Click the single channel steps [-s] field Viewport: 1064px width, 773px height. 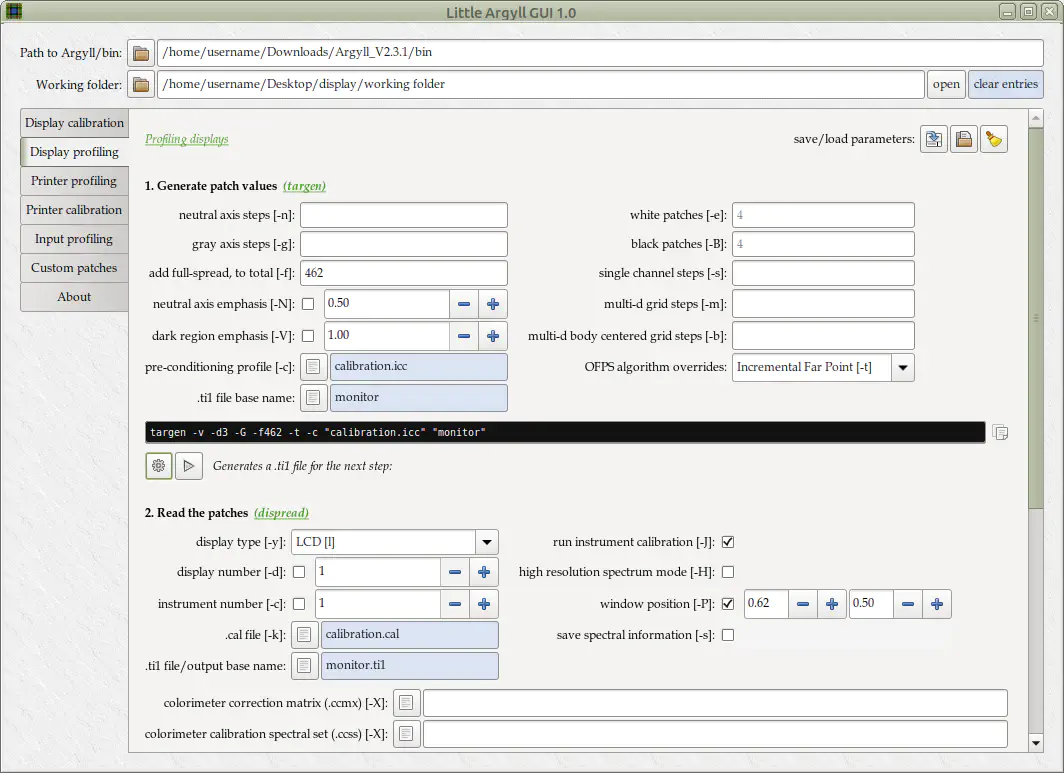(823, 274)
